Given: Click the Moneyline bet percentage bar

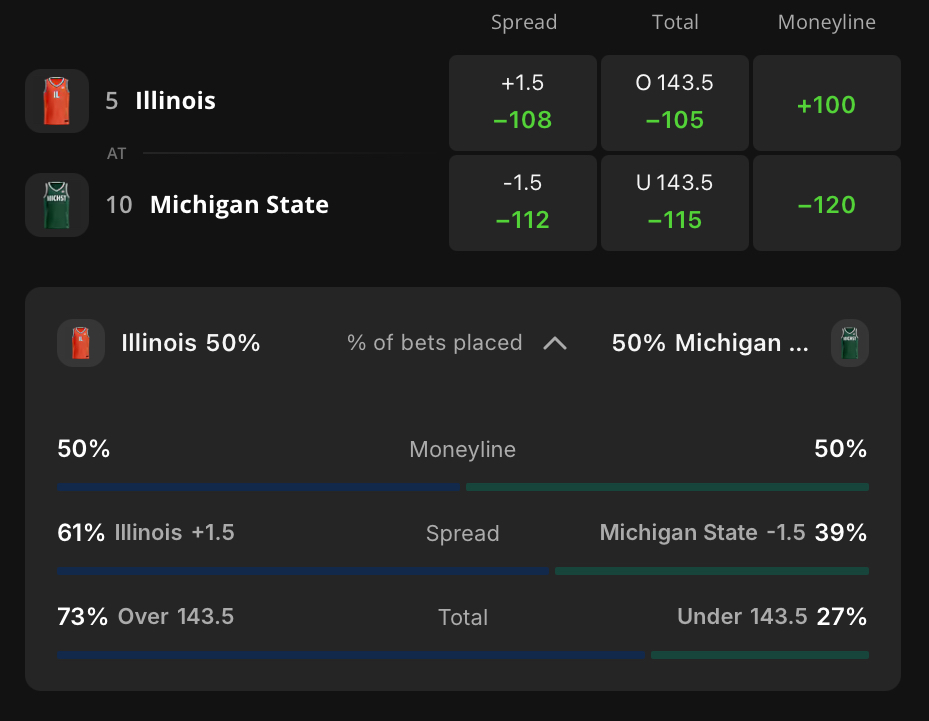Looking at the screenshot, I should [x=463, y=487].
